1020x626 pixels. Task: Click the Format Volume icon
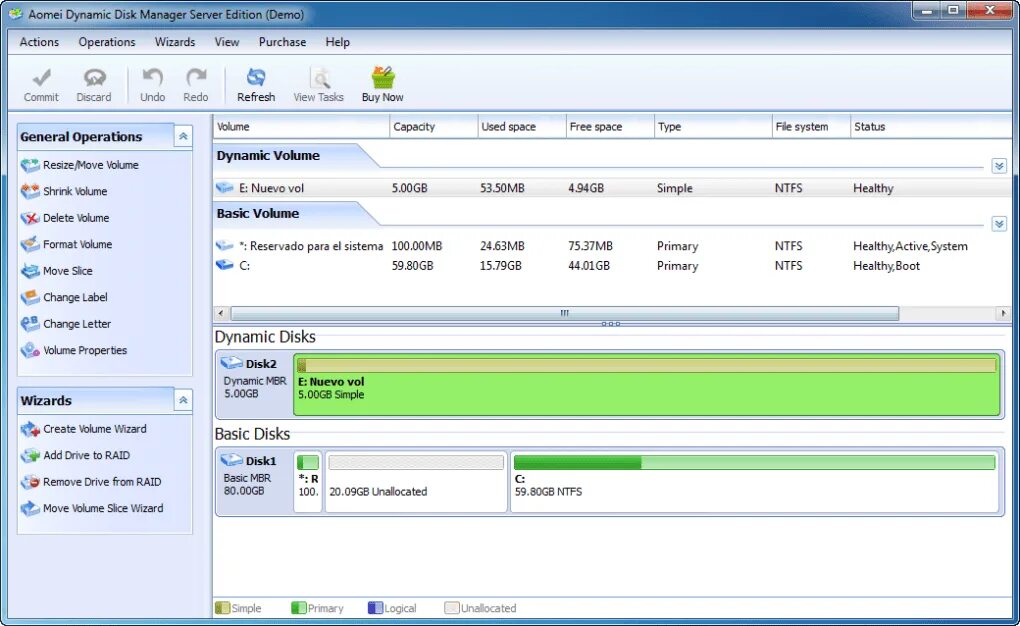click(x=30, y=245)
